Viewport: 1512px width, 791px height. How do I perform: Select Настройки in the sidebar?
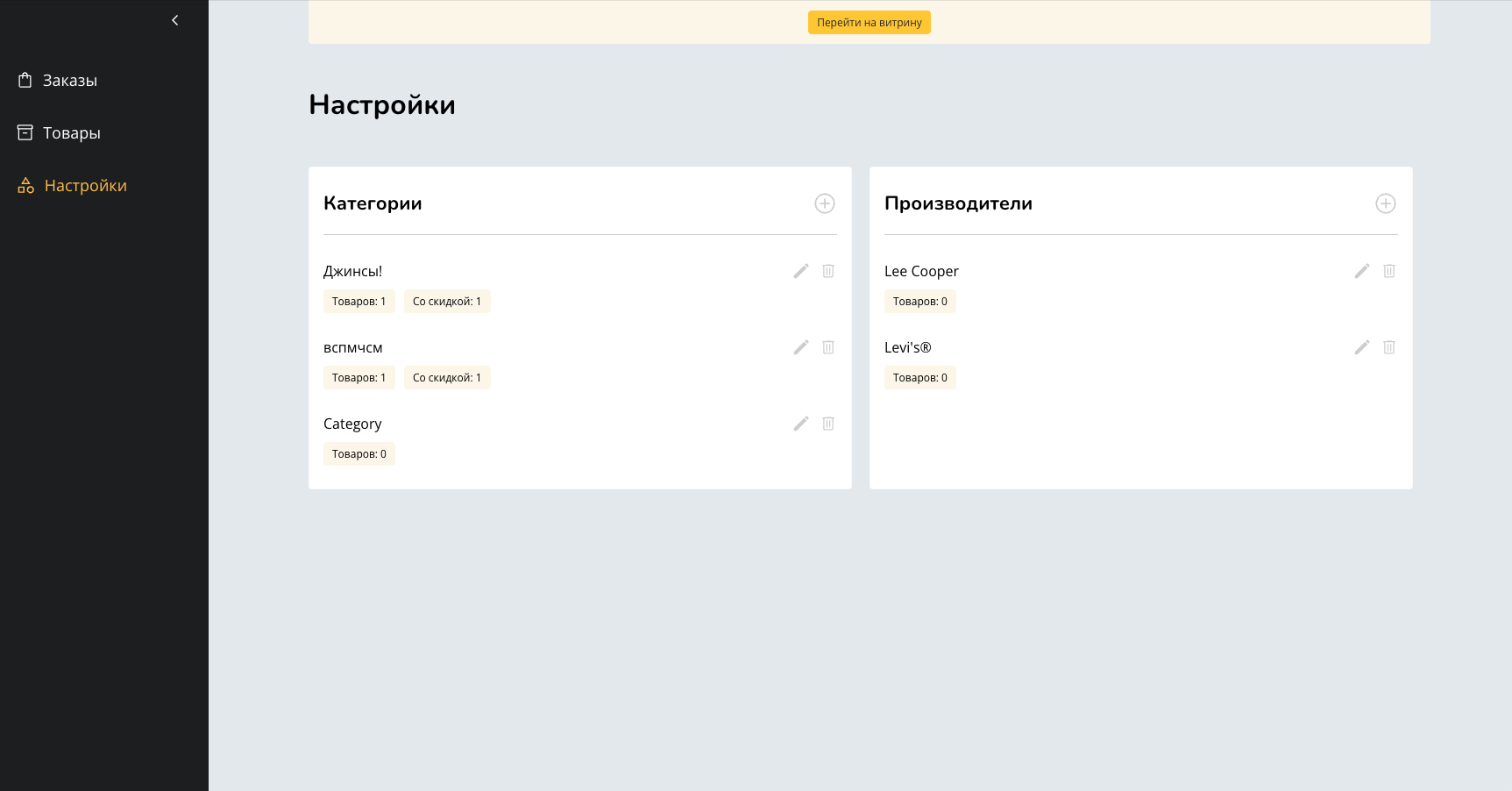(x=85, y=185)
